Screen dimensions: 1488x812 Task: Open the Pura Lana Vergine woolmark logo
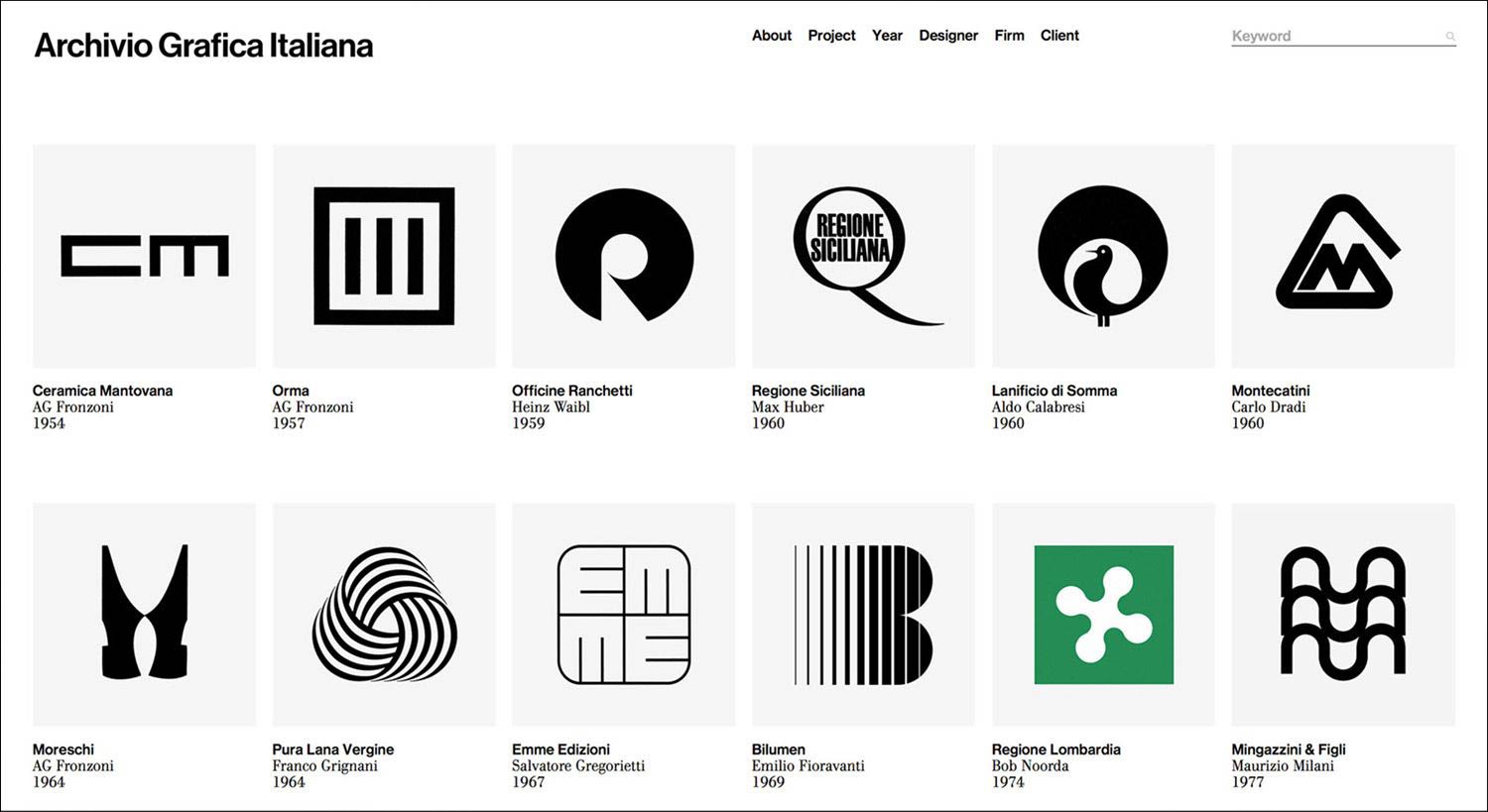[x=384, y=615]
